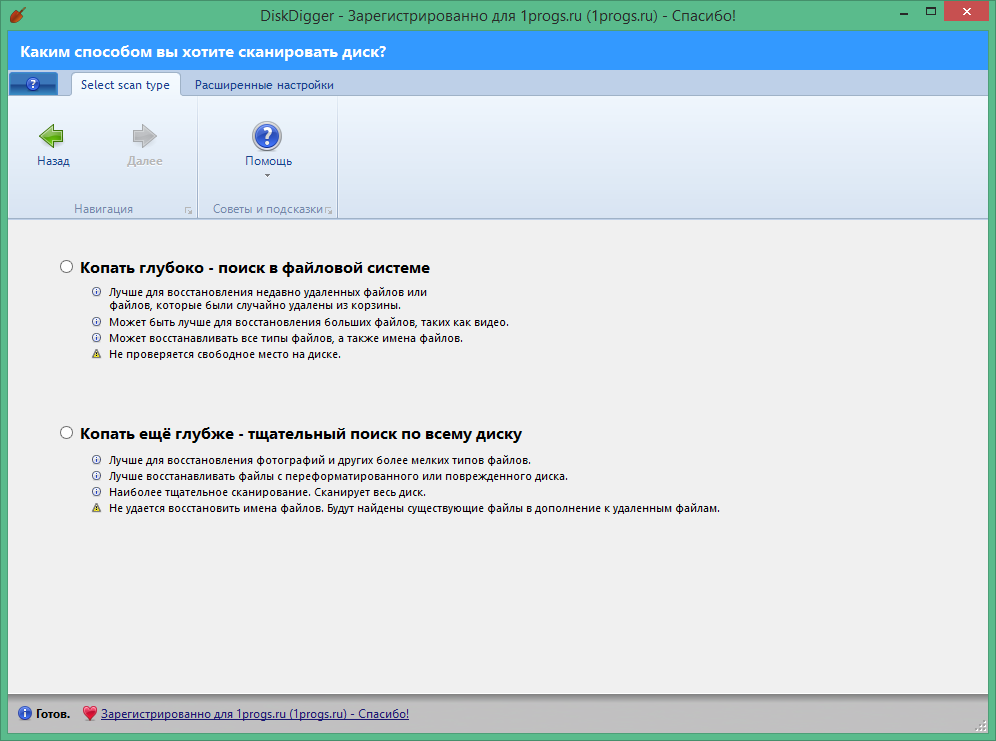996x741 pixels.
Task: Click info icon beside 'Наиболее тщательное сканирование'
Action: [x=97, y=492]
